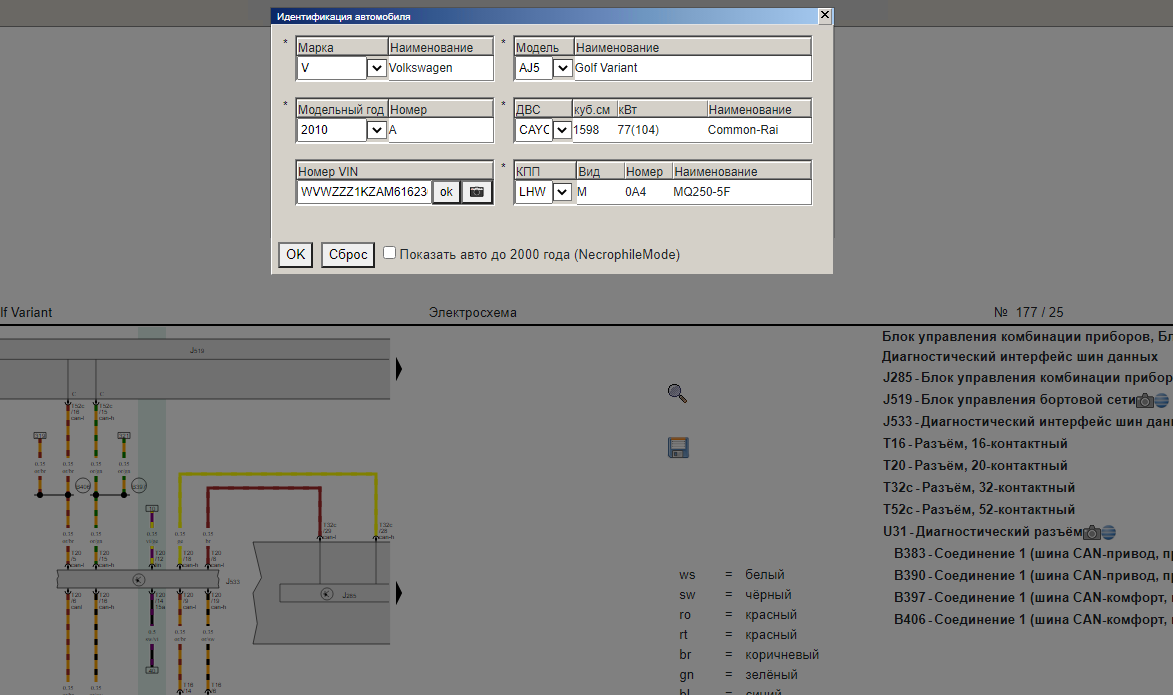This screenshot has height=695, width=1173.
Task: Select the T20 20-pin connector entry
Action: [975, 465]
